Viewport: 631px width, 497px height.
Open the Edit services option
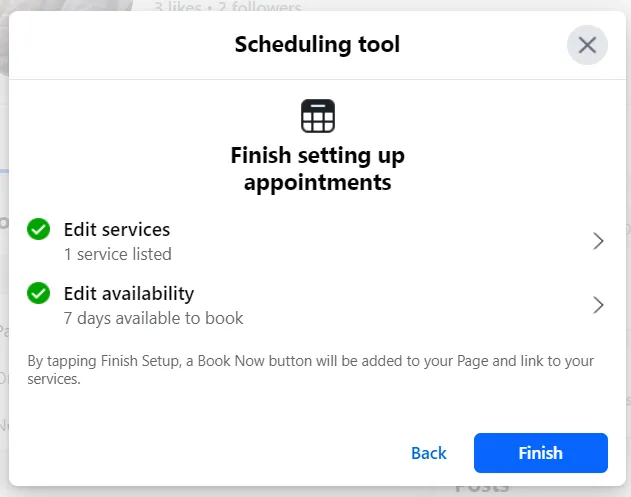click(117, 230)
